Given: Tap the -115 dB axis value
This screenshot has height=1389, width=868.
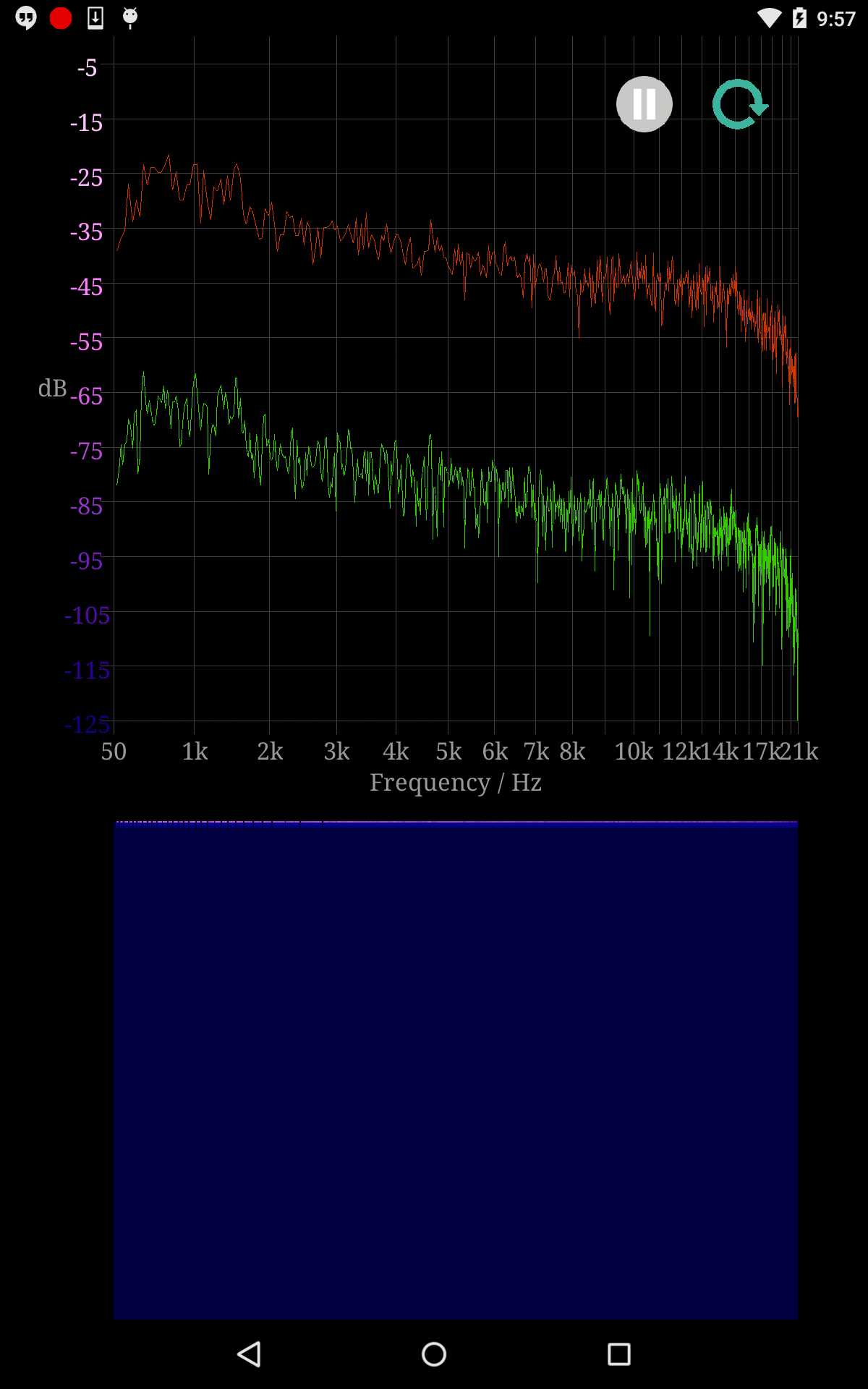Looking at the screenshot, I should (87, 671).
